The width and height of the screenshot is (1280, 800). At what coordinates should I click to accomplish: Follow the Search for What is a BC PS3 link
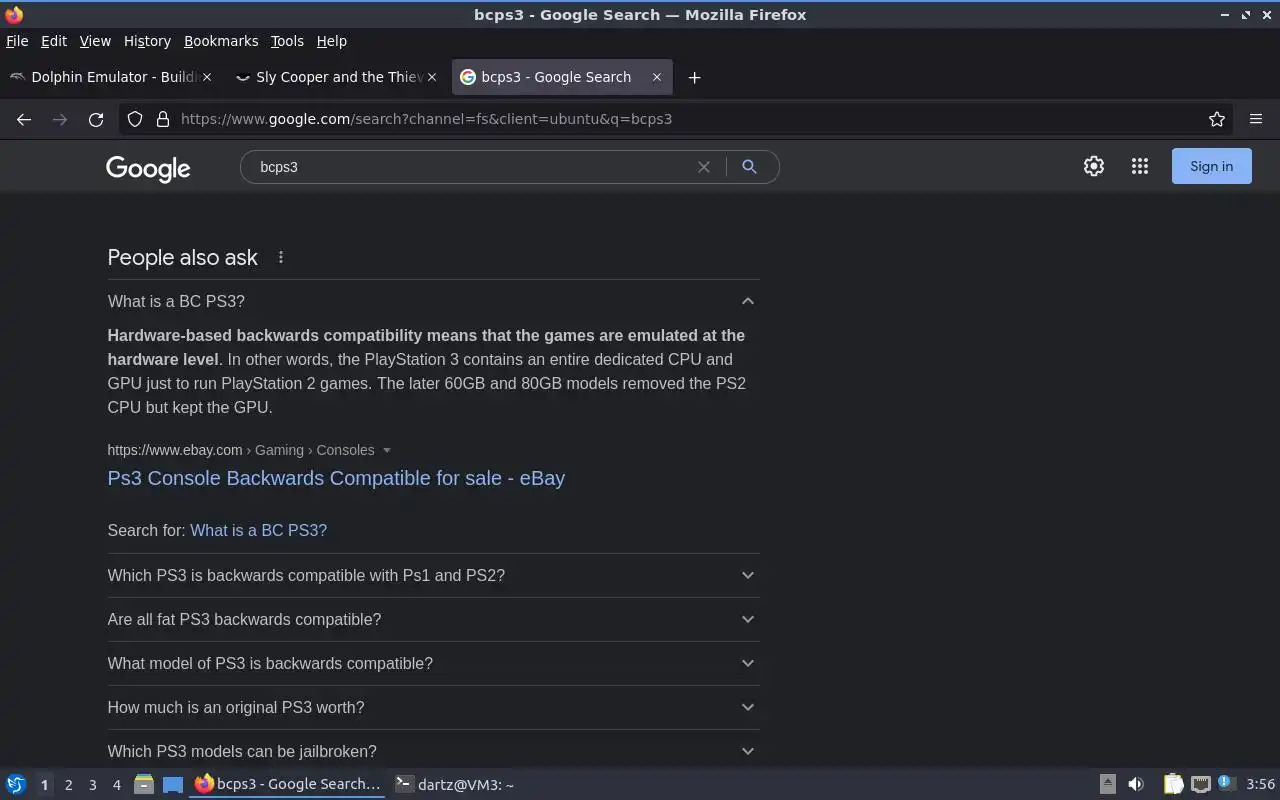click(259, 530)
